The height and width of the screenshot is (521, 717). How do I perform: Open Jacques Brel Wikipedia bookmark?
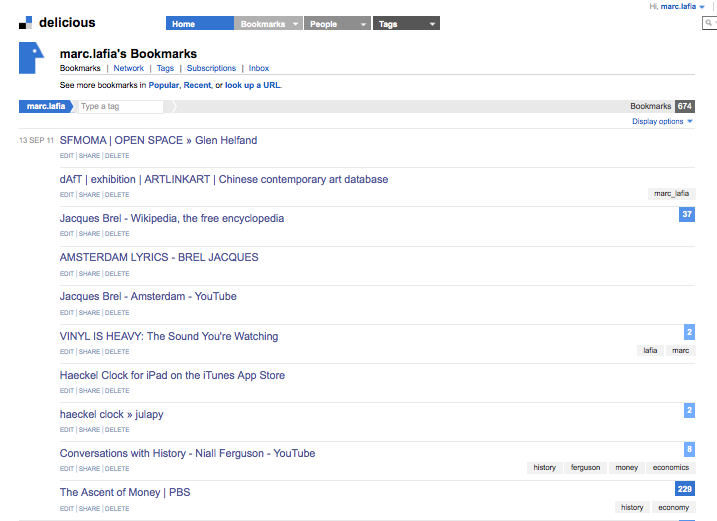(x=171, y=218)
